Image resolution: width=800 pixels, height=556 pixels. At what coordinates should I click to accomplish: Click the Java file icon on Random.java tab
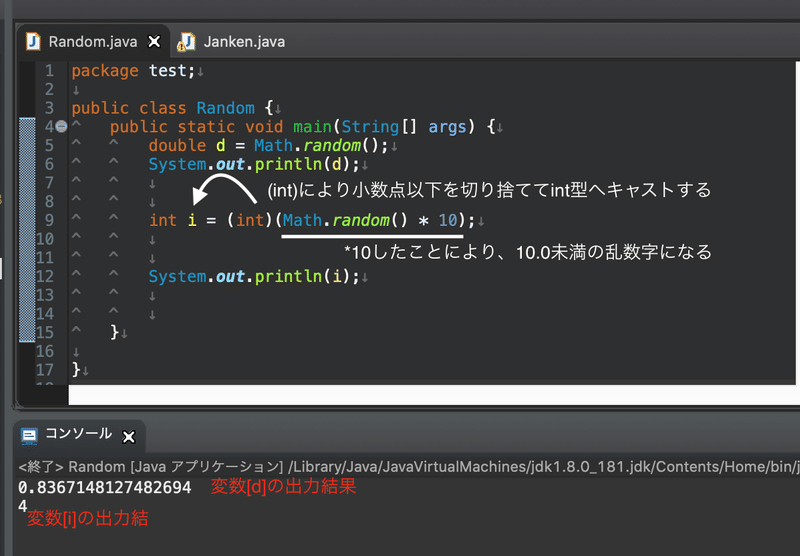coord(33,41)
